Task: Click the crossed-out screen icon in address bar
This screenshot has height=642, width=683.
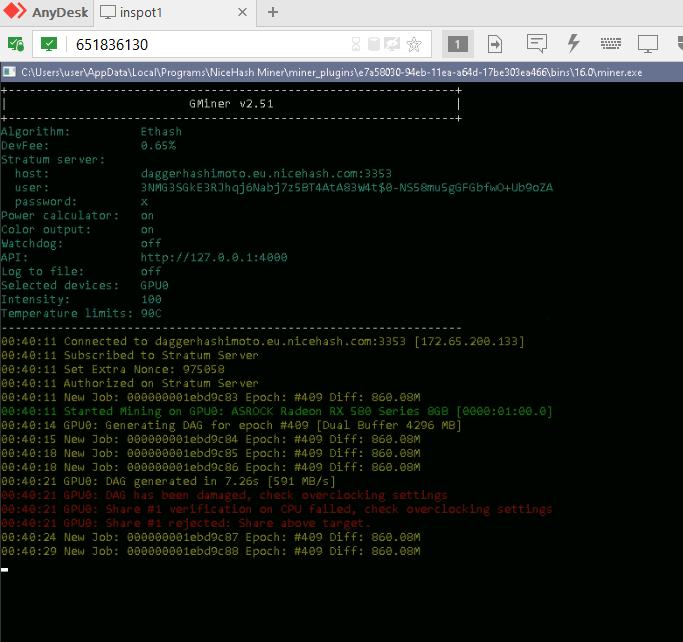Action: click(x=392, y=44)
